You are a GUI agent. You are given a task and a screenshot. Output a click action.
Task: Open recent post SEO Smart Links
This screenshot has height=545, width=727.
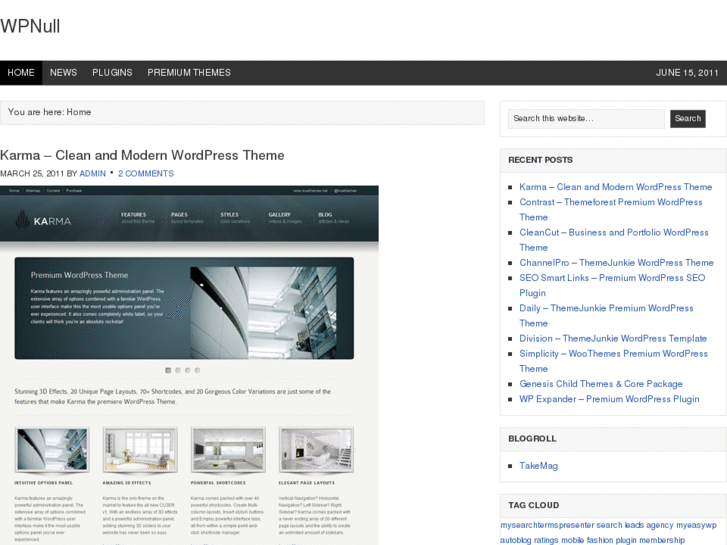click(612, 285)
